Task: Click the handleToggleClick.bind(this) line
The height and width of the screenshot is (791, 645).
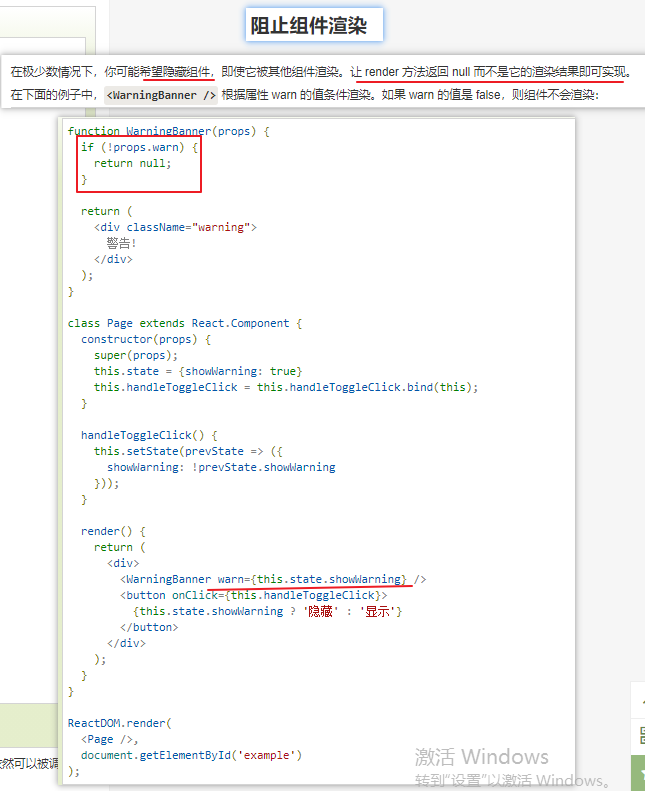Action: 285,387
